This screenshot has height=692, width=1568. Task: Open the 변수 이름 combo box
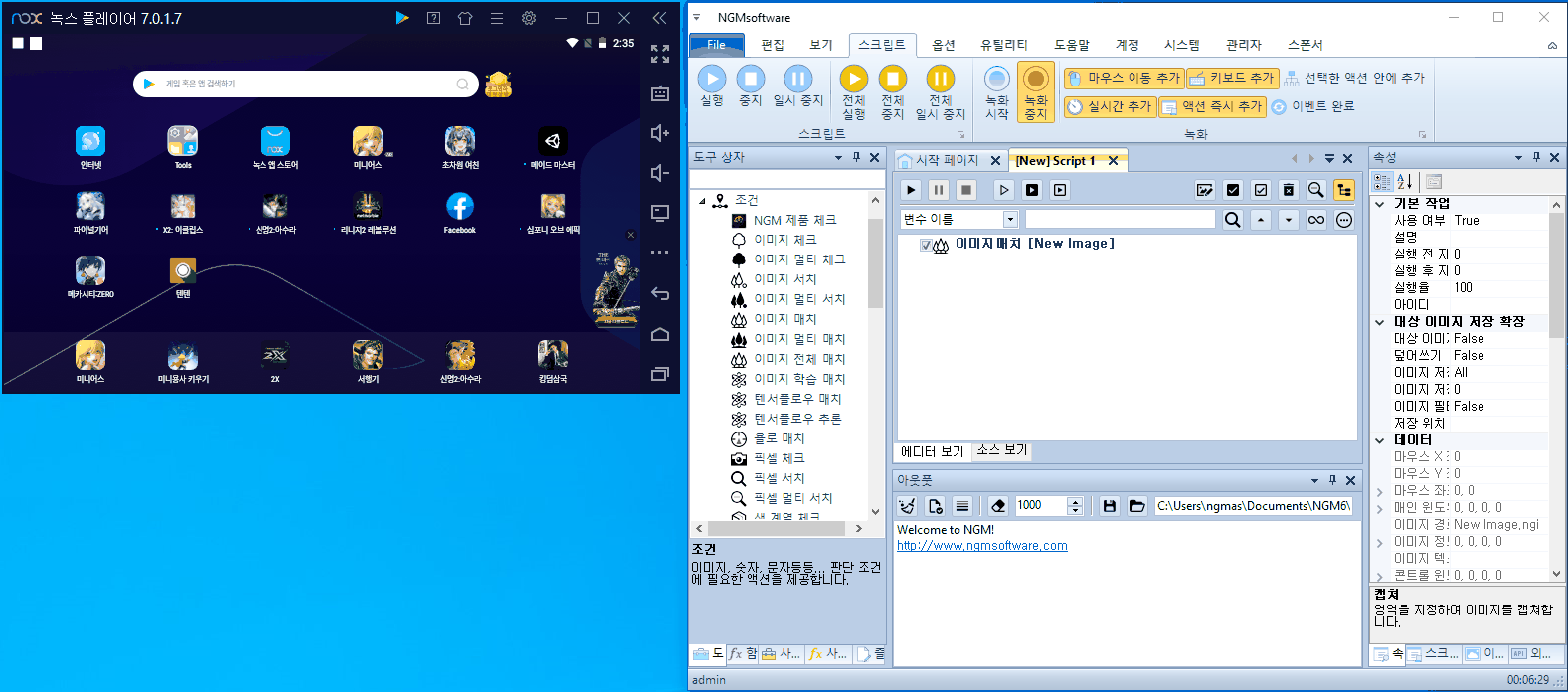(959, 219)
